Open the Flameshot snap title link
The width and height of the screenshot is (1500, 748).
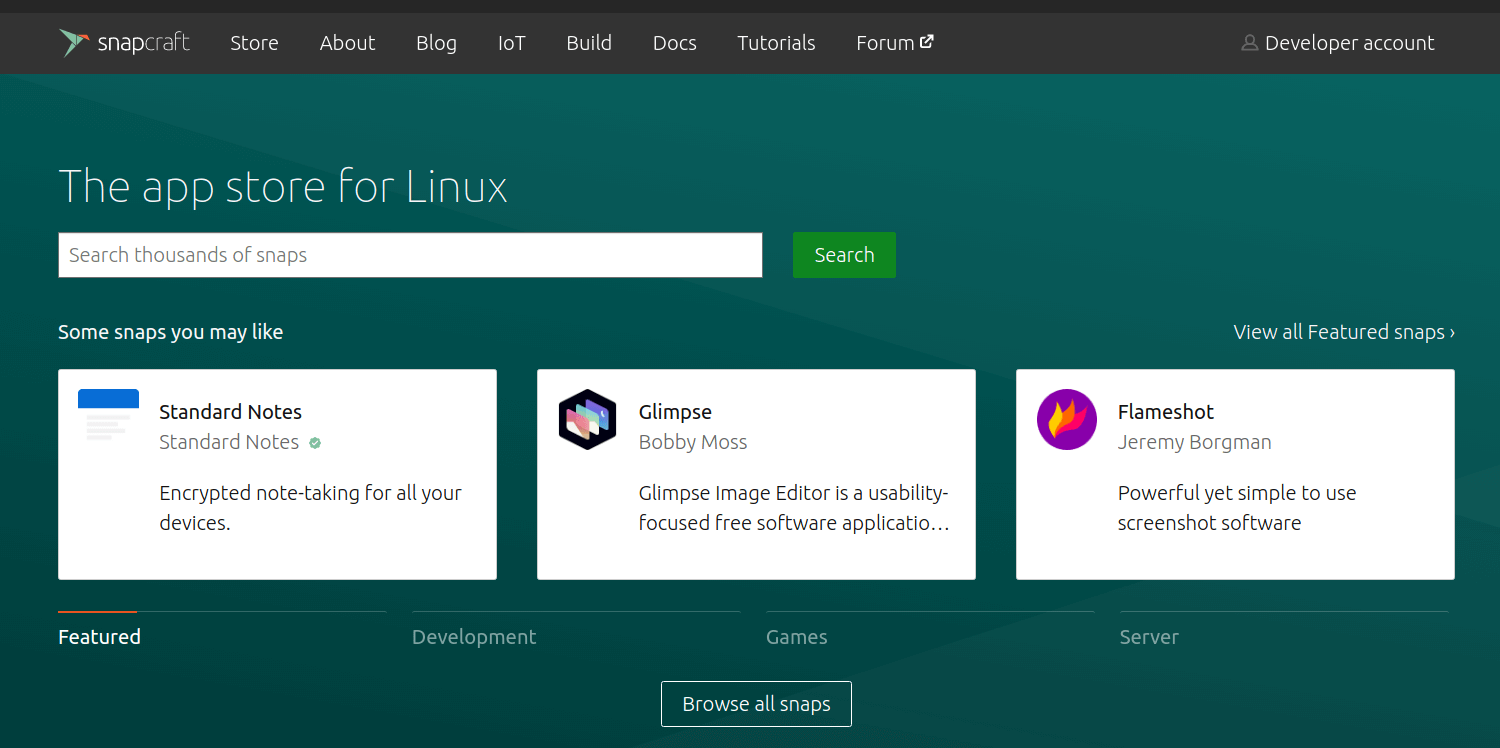[x=1165, y=412]
